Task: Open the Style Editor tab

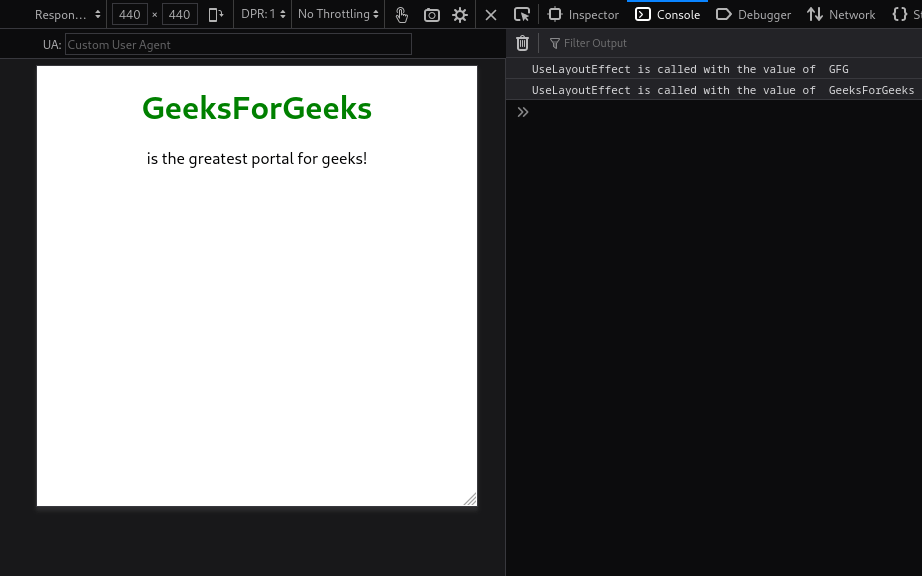Action: pos(905,15)
